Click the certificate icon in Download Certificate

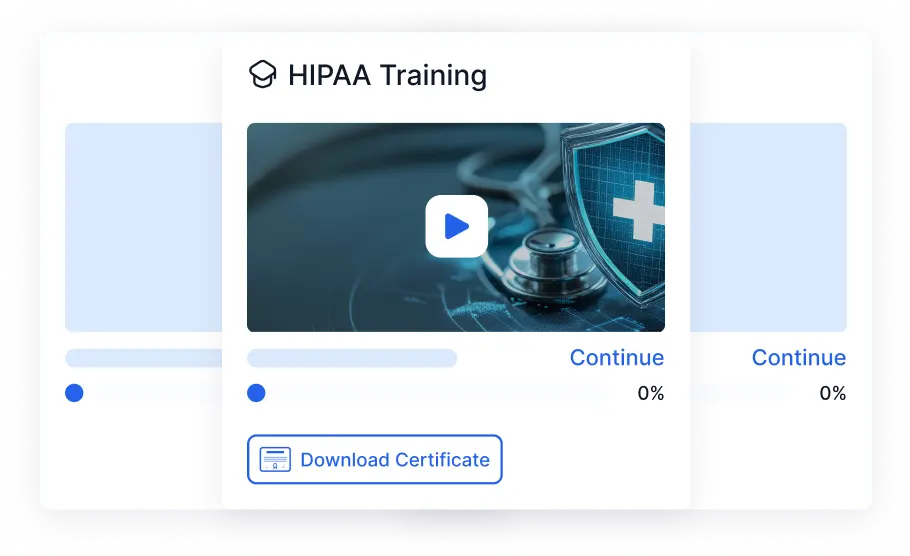275,459
